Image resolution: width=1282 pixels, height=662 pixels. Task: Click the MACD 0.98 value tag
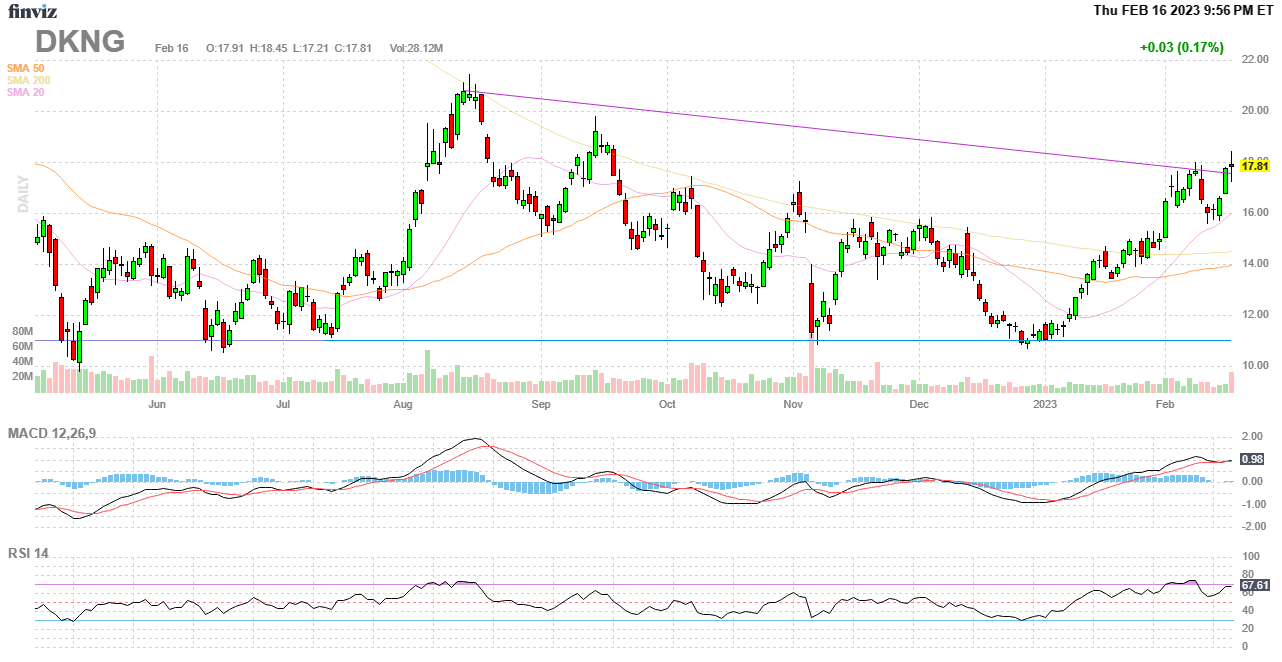click(1251, 459)
